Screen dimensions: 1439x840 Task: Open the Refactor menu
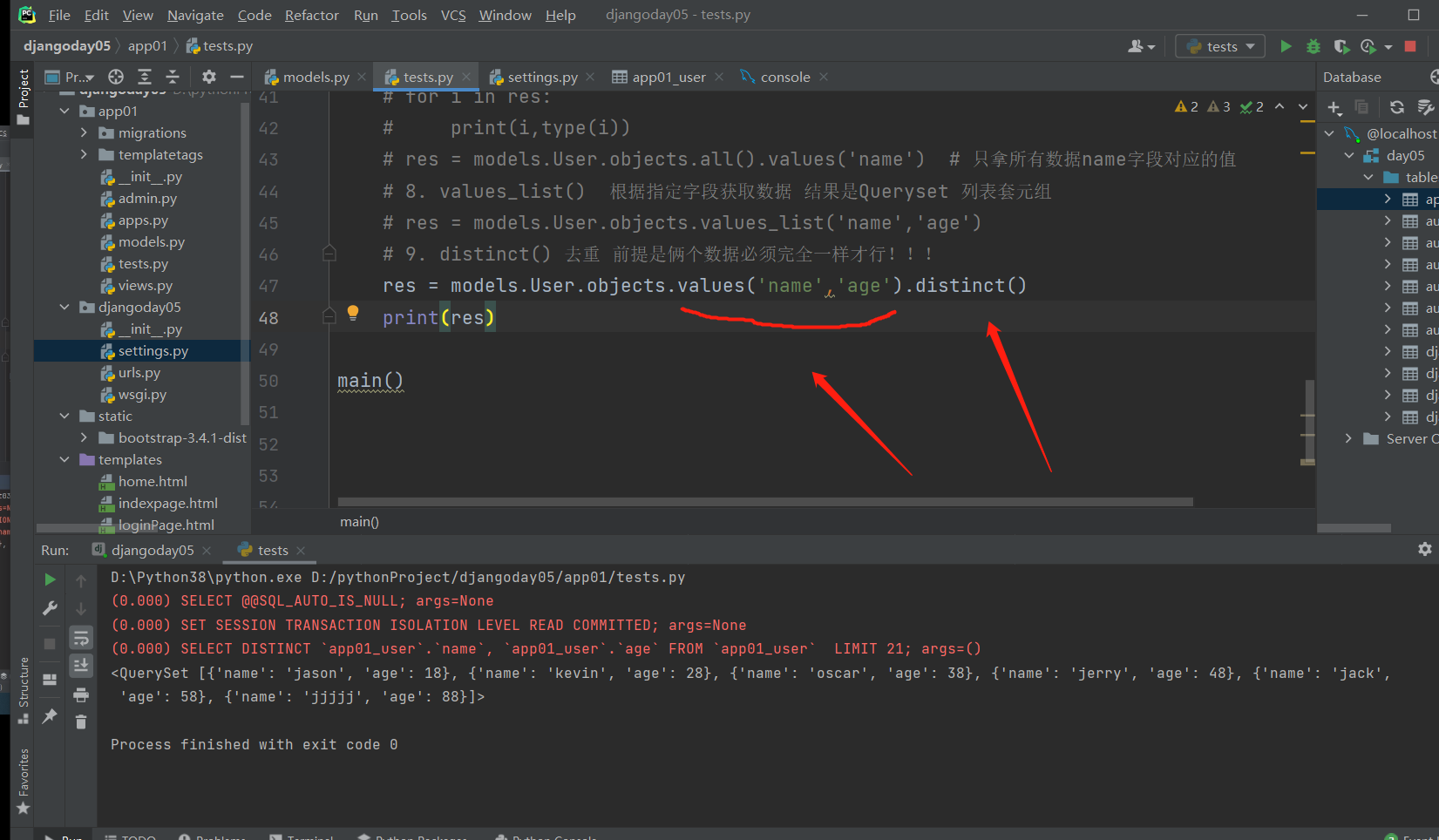pyautogui.click(x=311, y=15)
